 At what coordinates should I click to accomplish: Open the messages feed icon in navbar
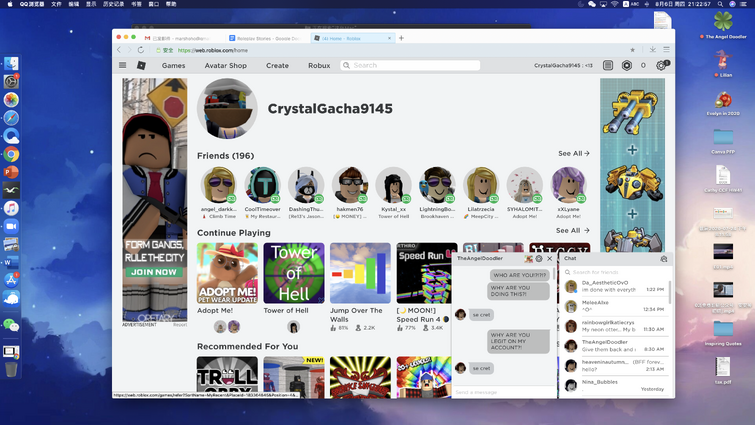608,65
